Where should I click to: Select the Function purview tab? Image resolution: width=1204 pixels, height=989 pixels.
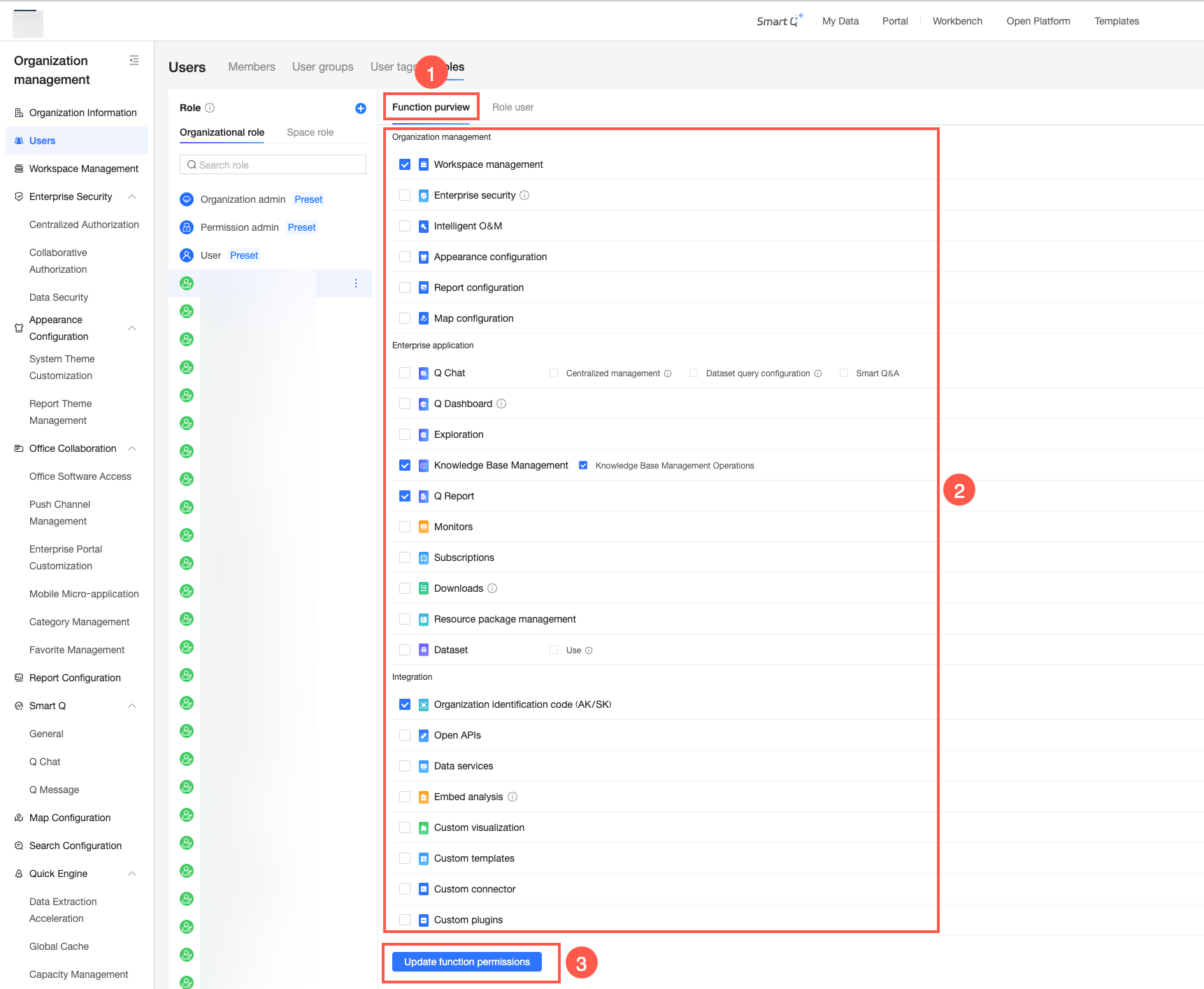click(431, 107)
